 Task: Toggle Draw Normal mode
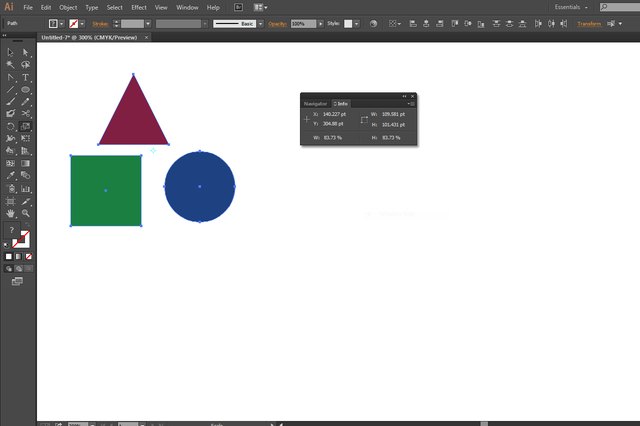9,268
